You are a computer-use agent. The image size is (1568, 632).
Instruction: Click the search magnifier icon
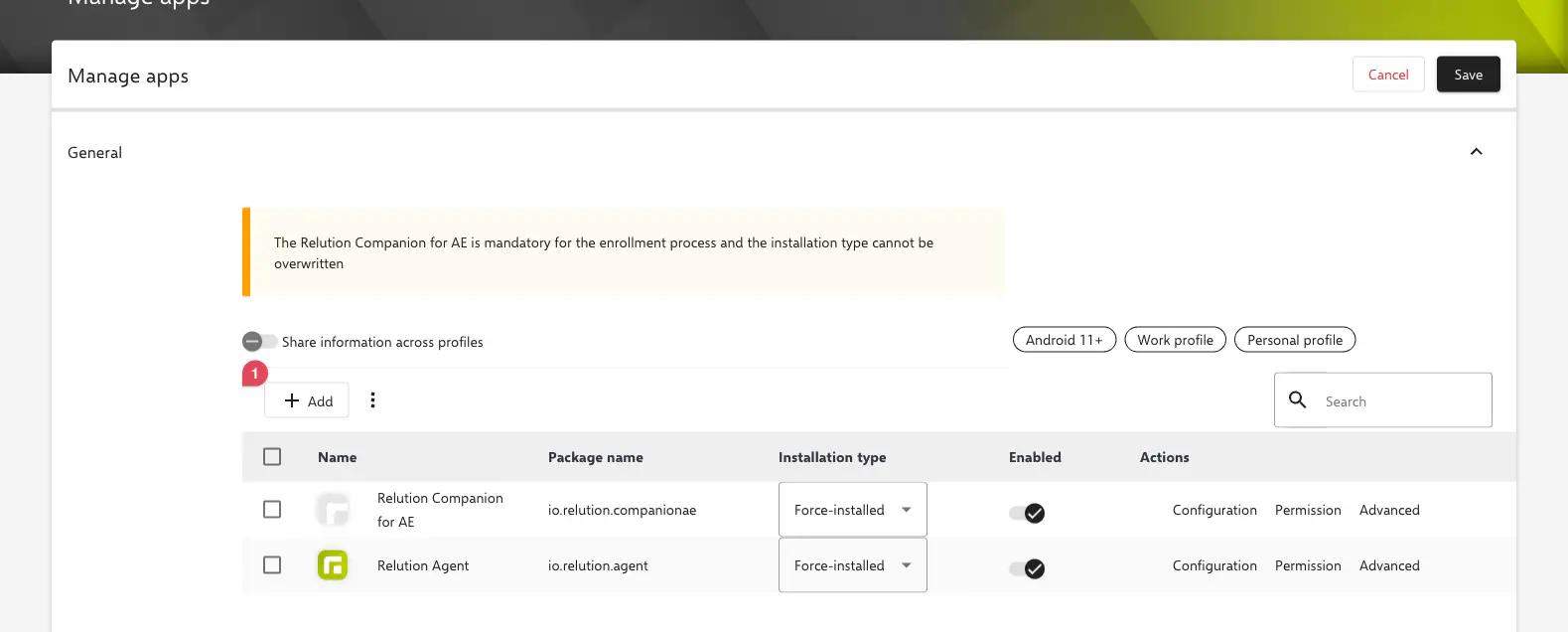[x=1297, y=399]
